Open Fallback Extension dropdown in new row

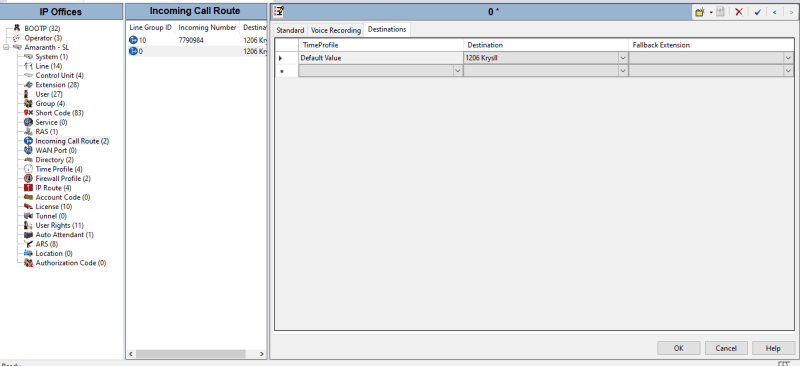click(x=788, y=71)
